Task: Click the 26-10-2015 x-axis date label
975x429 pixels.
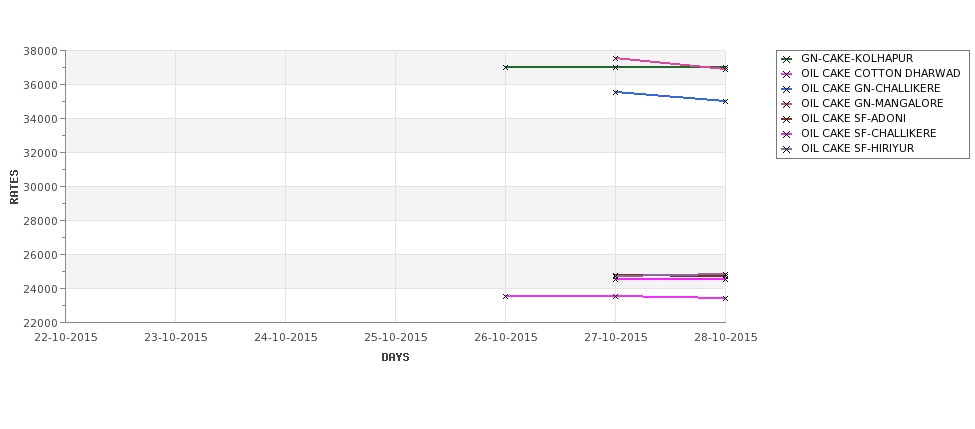Action: click(506, 338)
